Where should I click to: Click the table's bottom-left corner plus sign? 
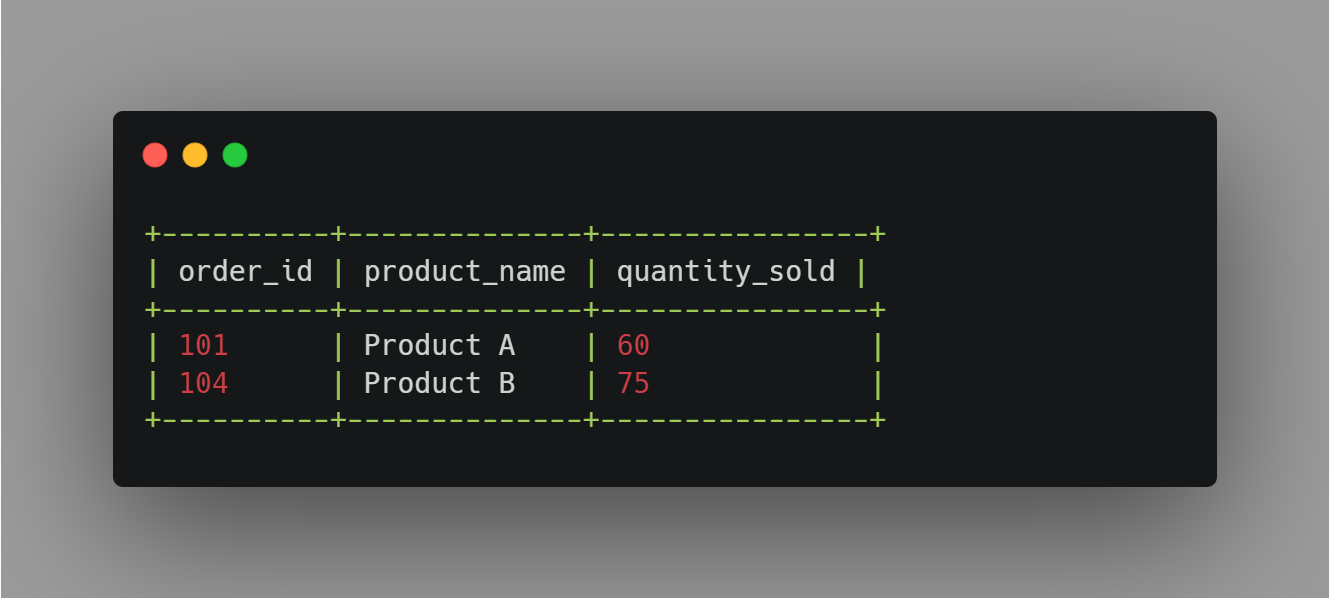point(153,419)
